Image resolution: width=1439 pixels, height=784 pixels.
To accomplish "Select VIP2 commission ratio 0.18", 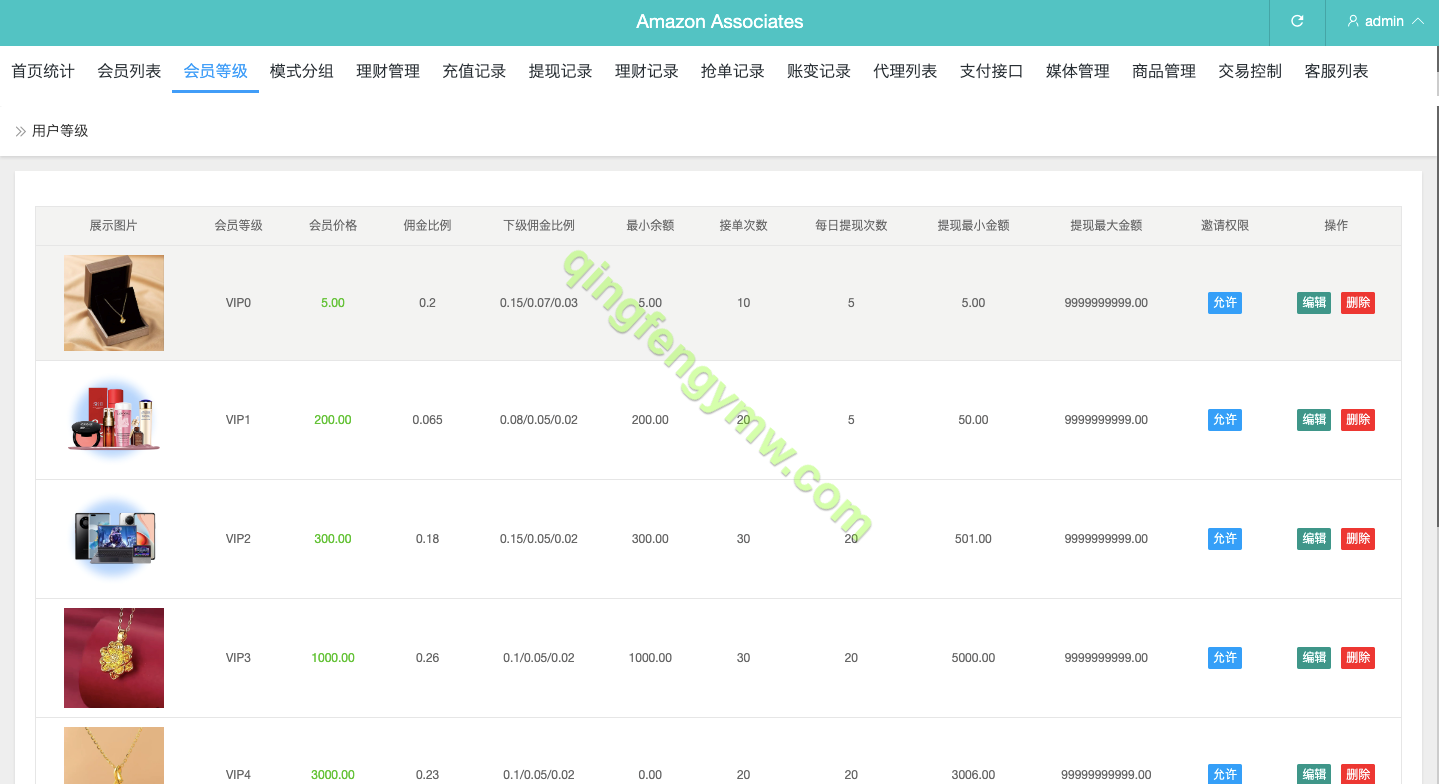I will (x=427, y=539).
